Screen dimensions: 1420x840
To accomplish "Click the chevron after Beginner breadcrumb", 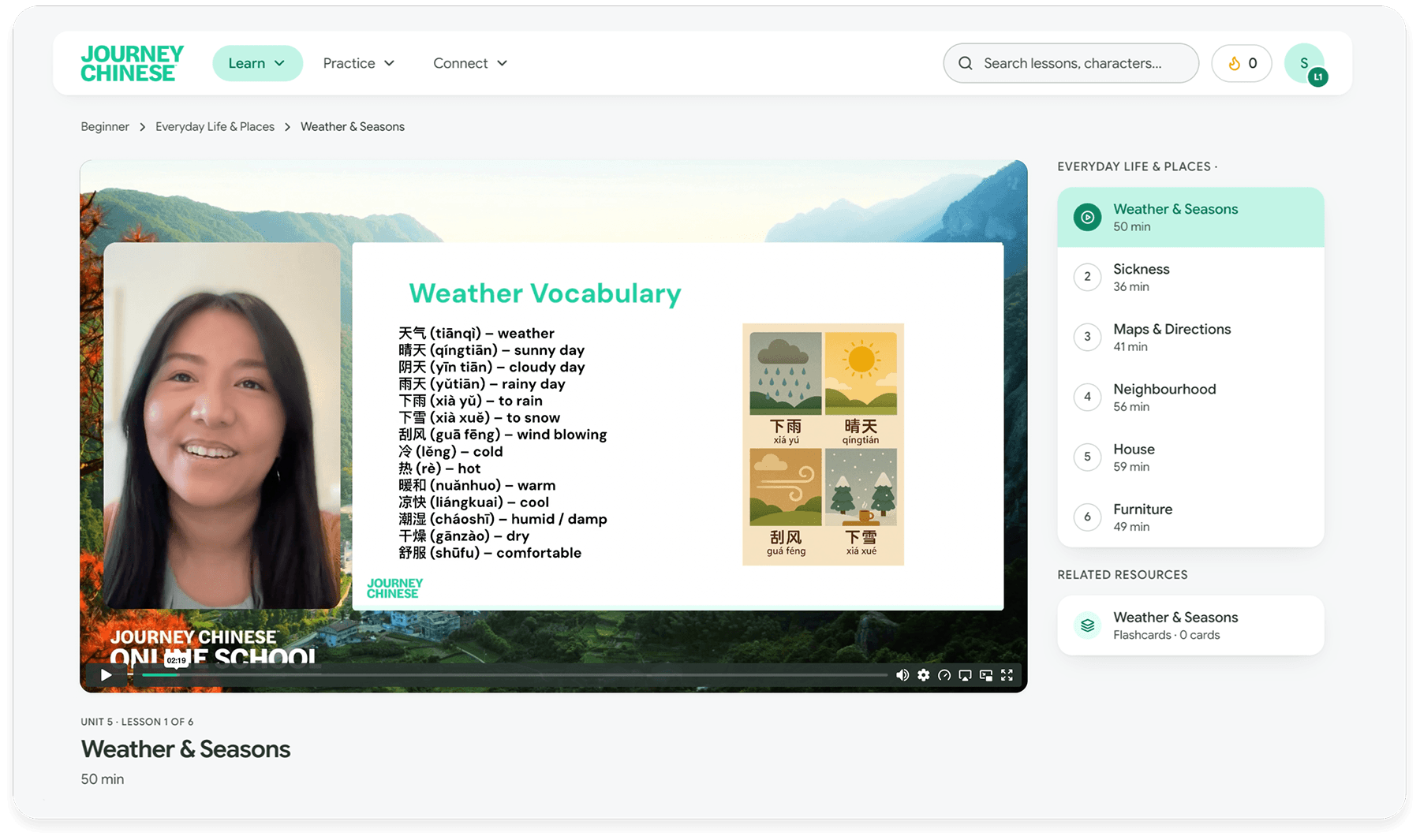I will (x=143, y=127).
